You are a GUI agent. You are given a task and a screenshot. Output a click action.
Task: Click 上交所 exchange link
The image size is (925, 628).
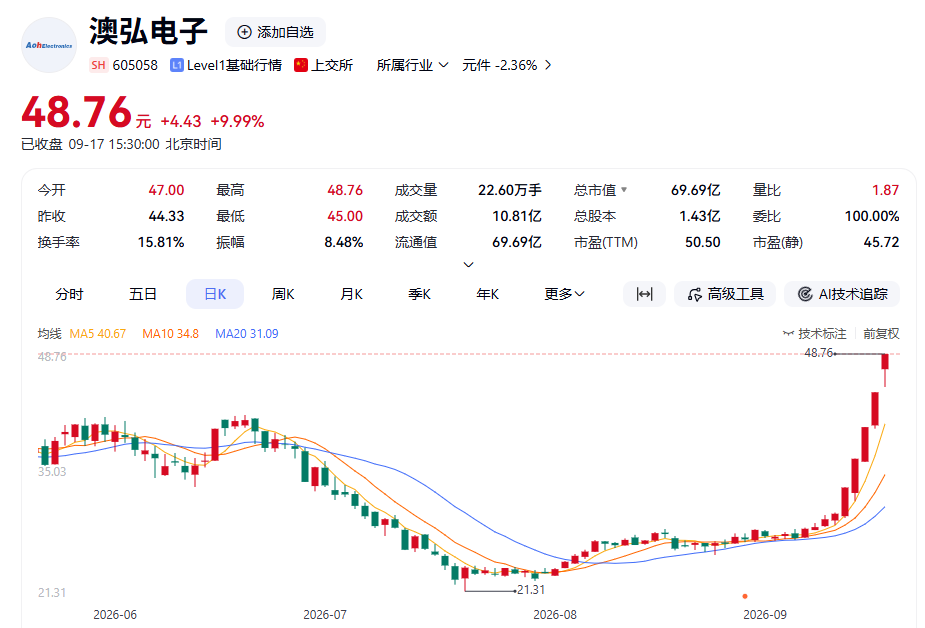[x=332, y=65]
